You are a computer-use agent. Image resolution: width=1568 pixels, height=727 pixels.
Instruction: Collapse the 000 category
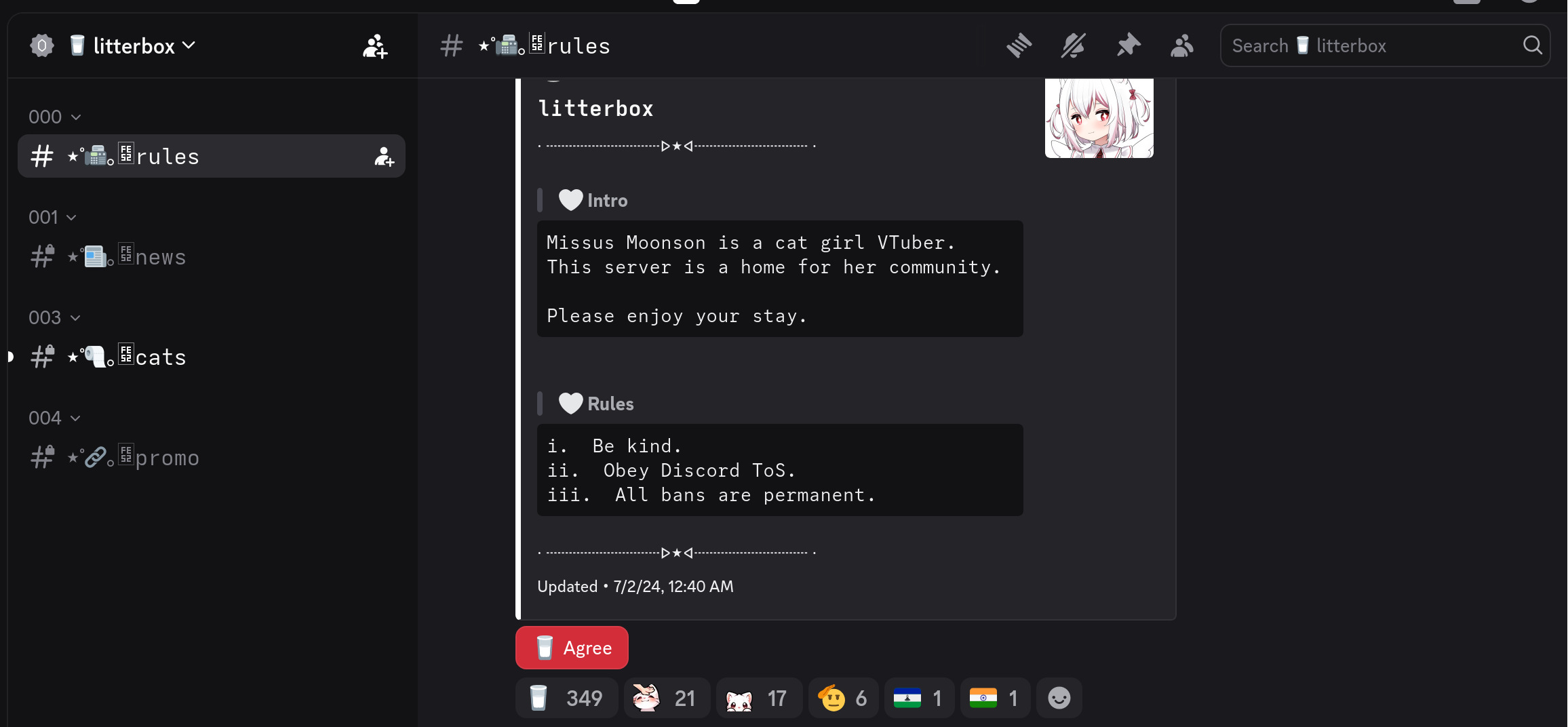point(55,117)
